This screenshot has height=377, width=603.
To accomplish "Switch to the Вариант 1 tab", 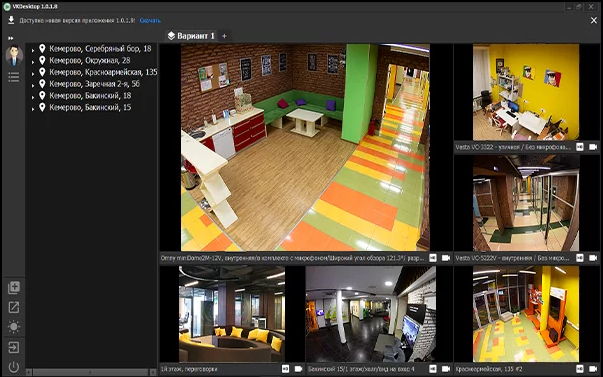I will (x=191, y=36).
